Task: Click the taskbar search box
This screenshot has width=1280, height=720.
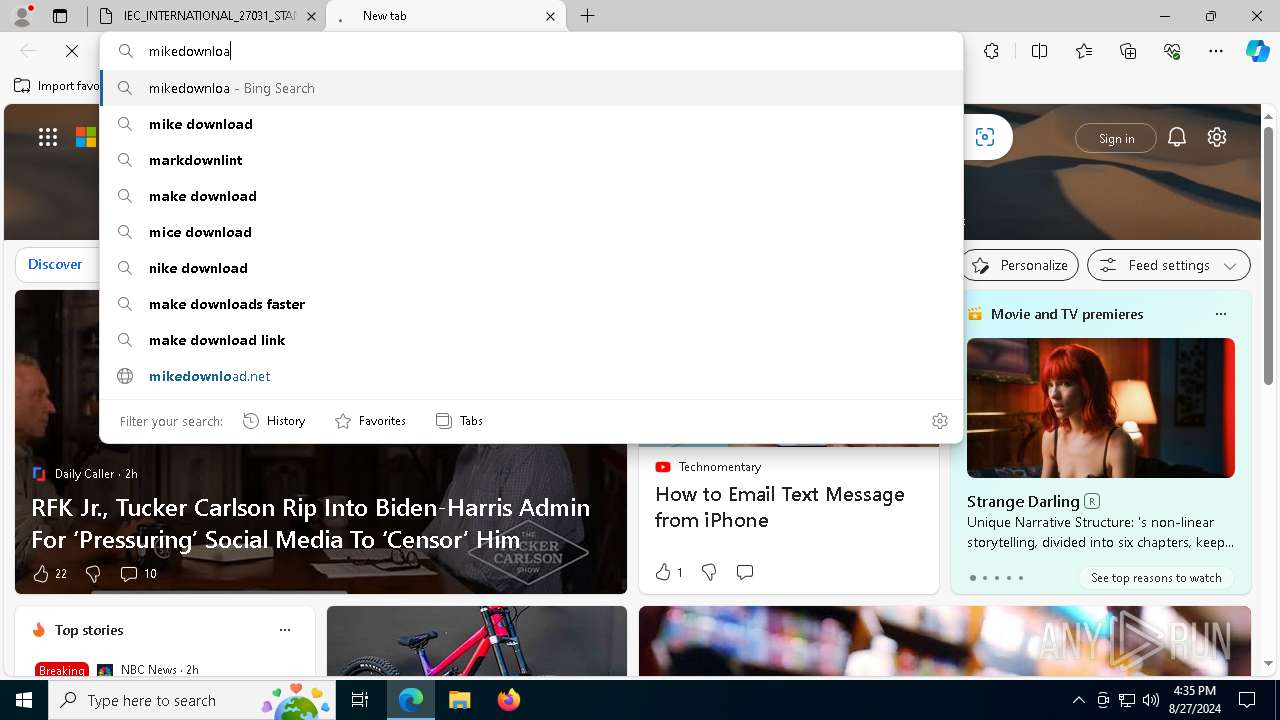Action: pyautogui.click(x=193, y=700)
